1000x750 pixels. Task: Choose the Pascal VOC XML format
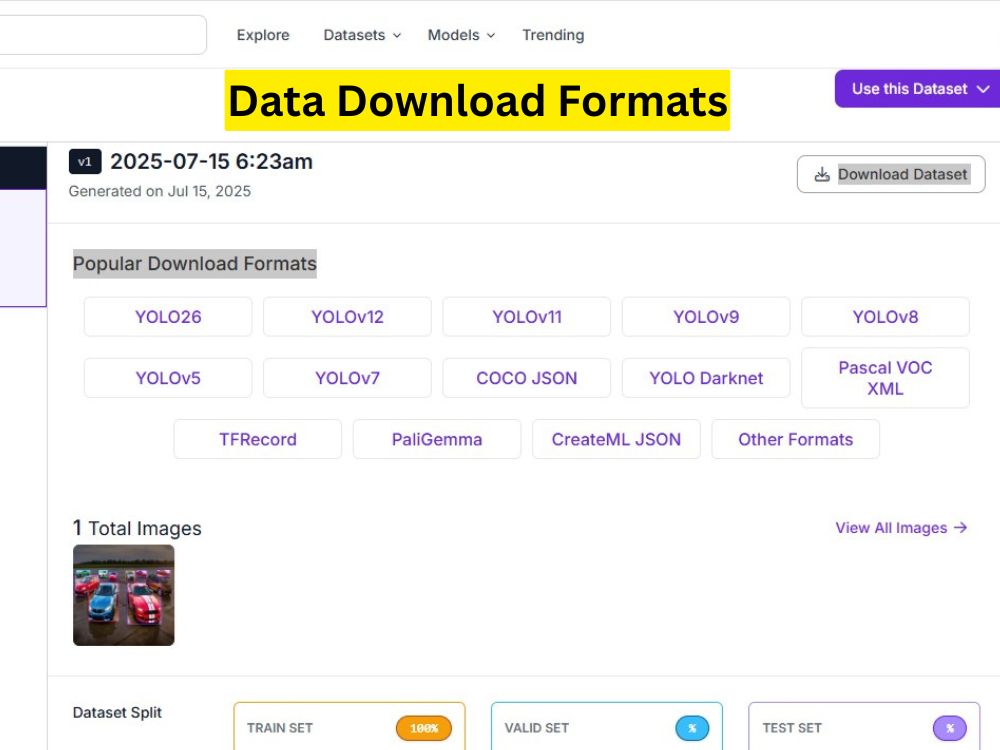tap(885, 378)
